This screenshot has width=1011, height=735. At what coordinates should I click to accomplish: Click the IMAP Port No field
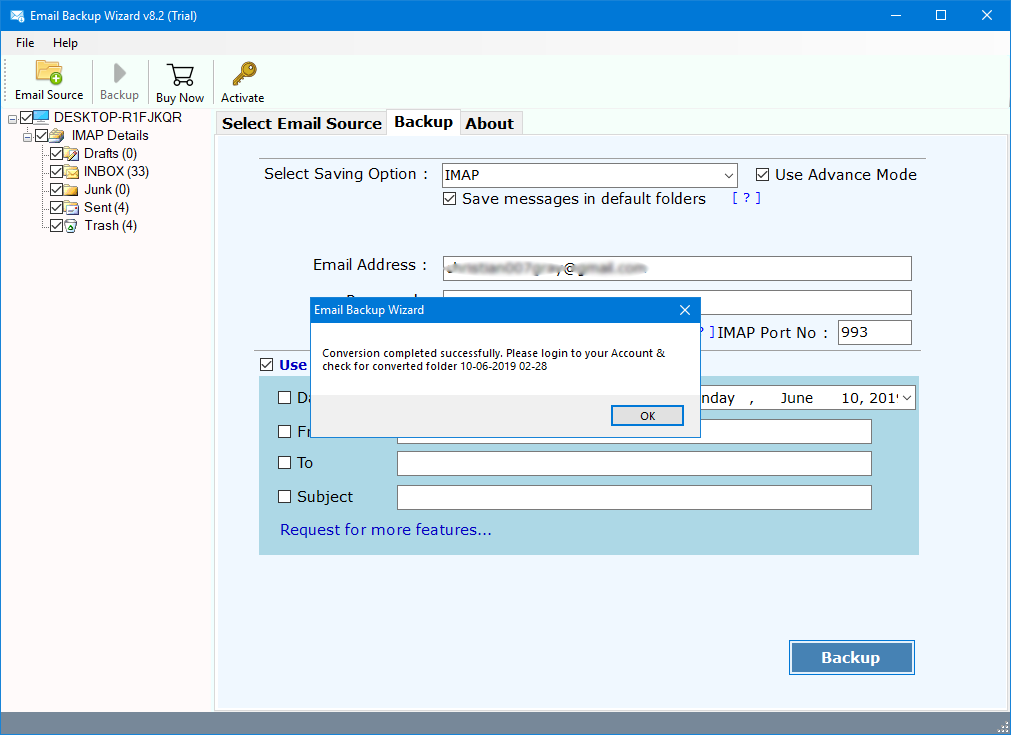click(x=874, y=333)
